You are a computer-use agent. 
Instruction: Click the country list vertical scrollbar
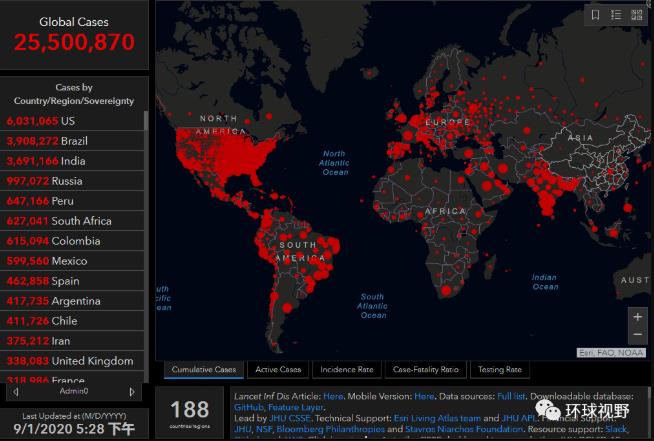click(146, 200)
